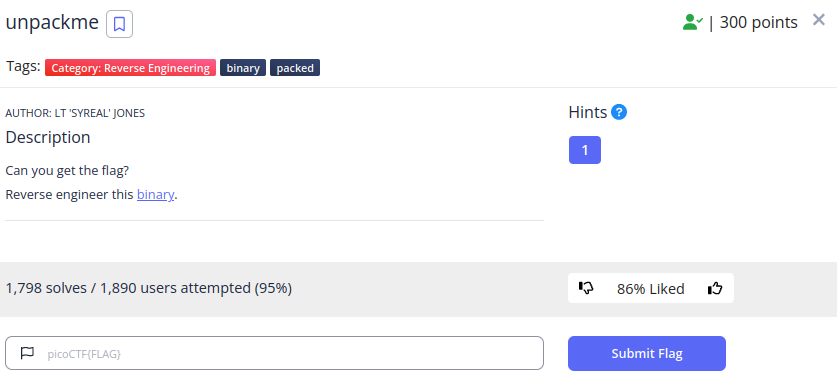Reveal hint number 1

coord(585,150)
